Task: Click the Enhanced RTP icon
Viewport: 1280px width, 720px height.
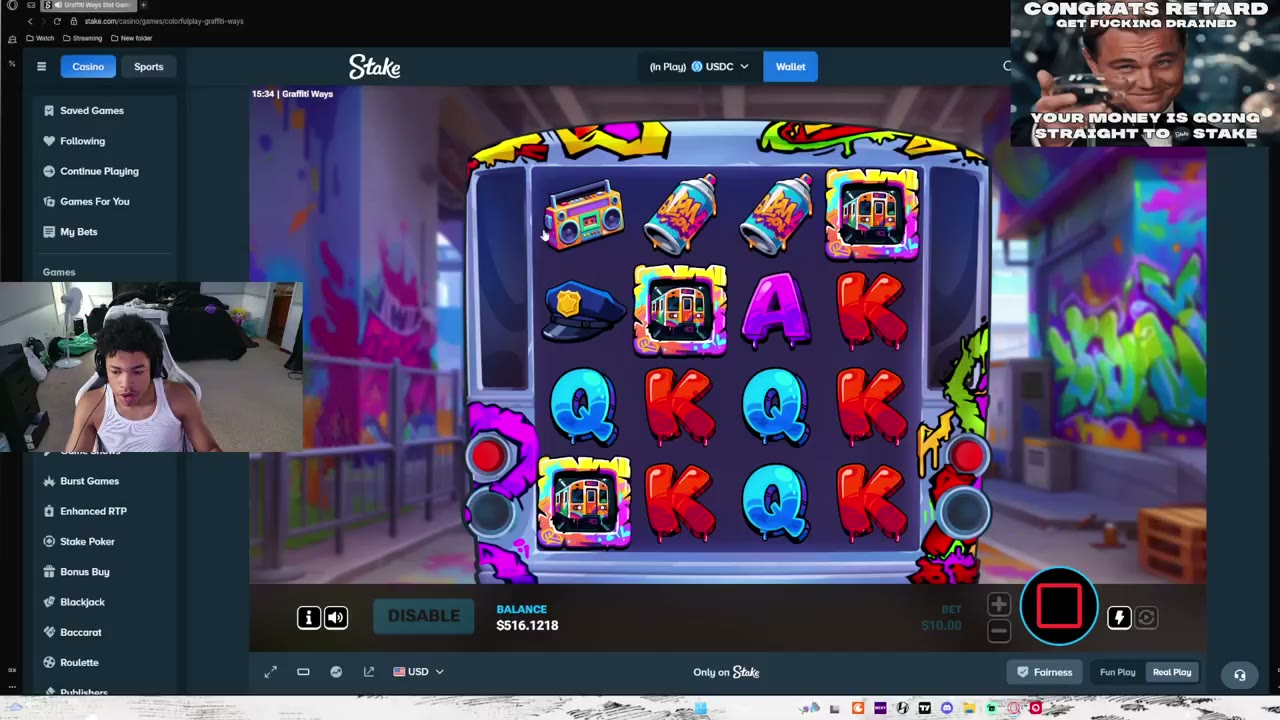Action: click(x=49, y=511)
